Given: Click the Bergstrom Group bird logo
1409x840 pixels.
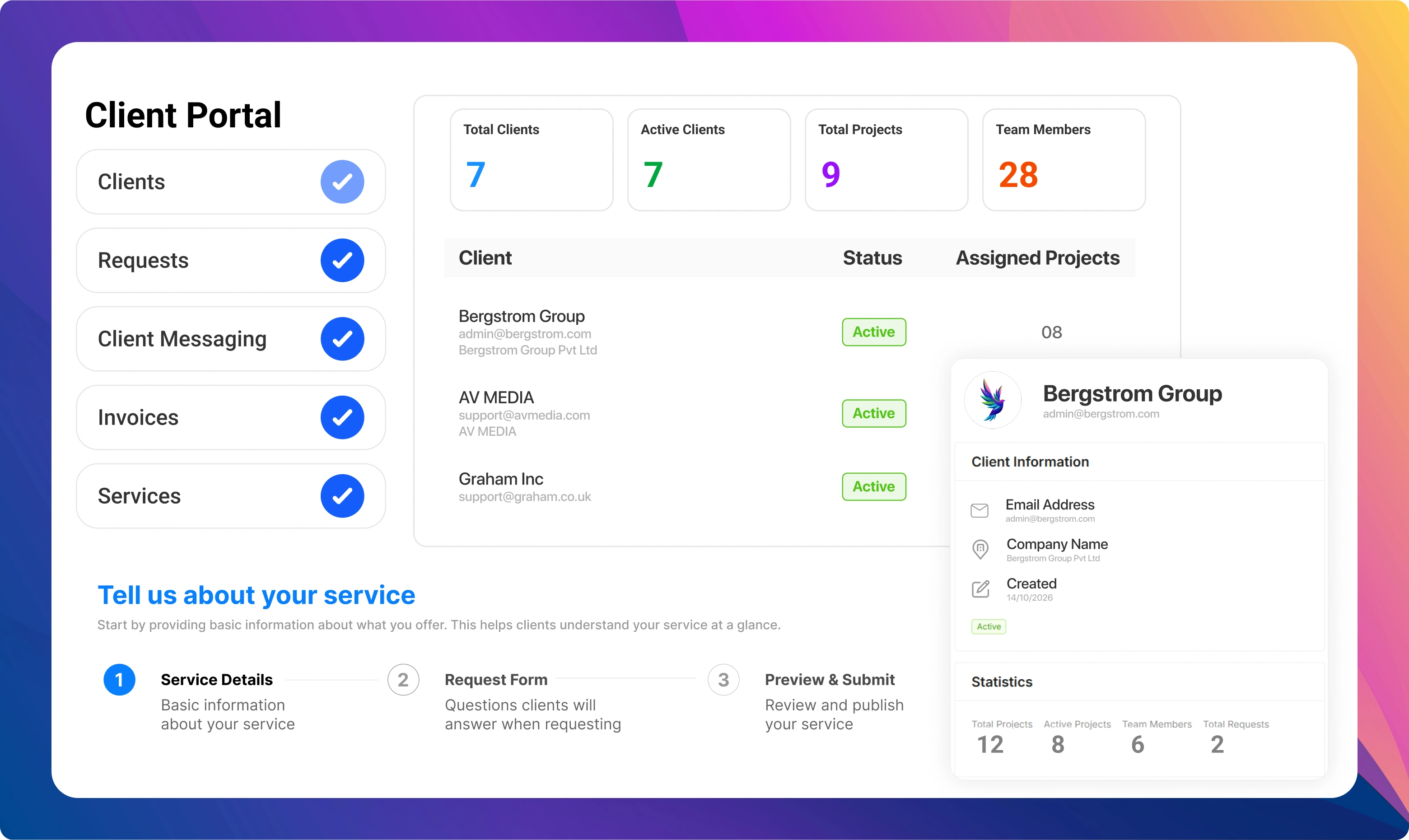Looking at the screenshot, I should click(993, 400).
